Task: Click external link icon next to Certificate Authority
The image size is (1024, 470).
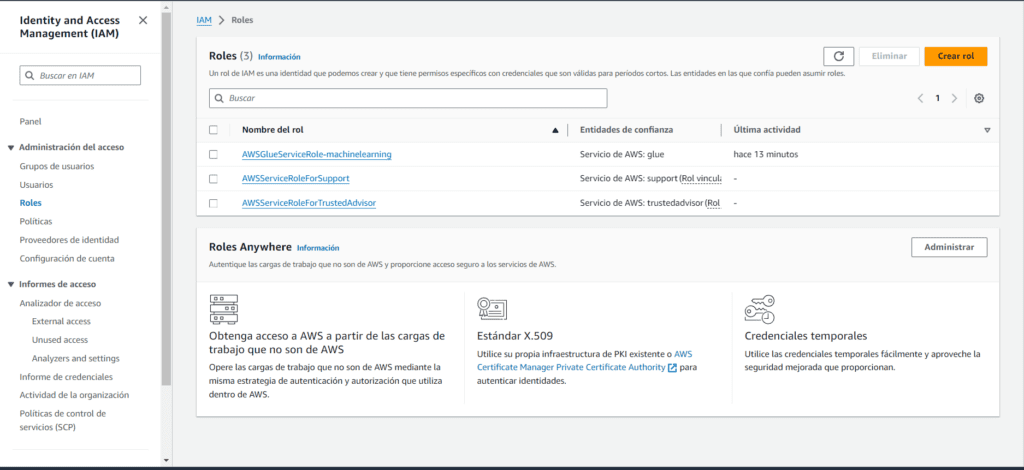Action: coord(672,368)
